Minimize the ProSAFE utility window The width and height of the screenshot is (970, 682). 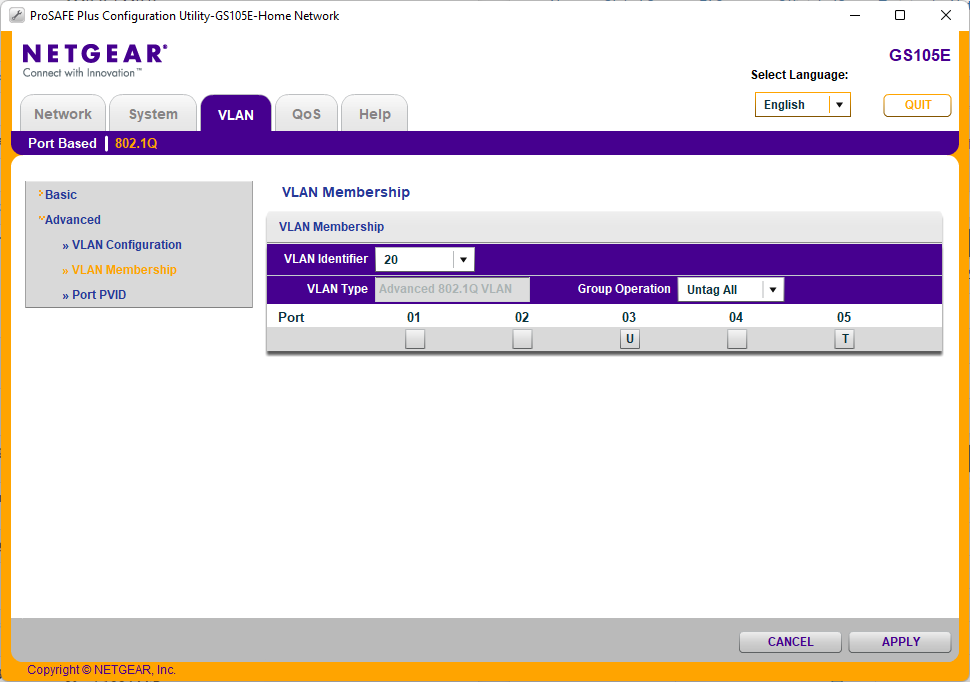(855, 15)
